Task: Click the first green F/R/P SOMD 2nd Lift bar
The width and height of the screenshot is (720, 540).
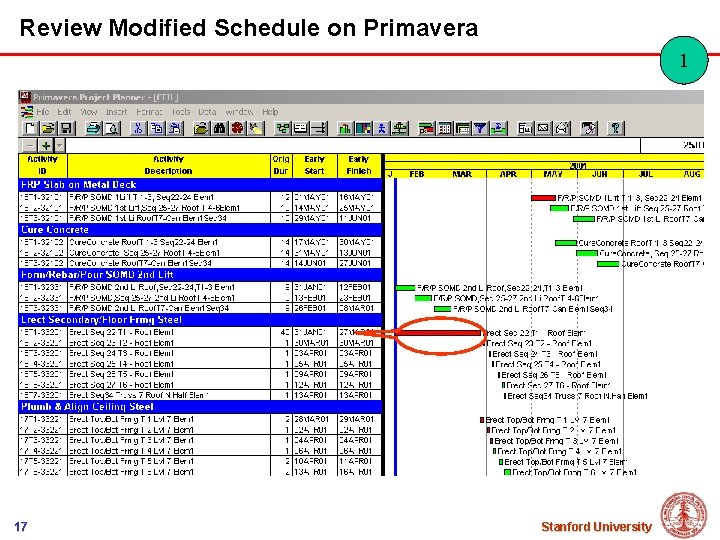Action: click(405, 288)
